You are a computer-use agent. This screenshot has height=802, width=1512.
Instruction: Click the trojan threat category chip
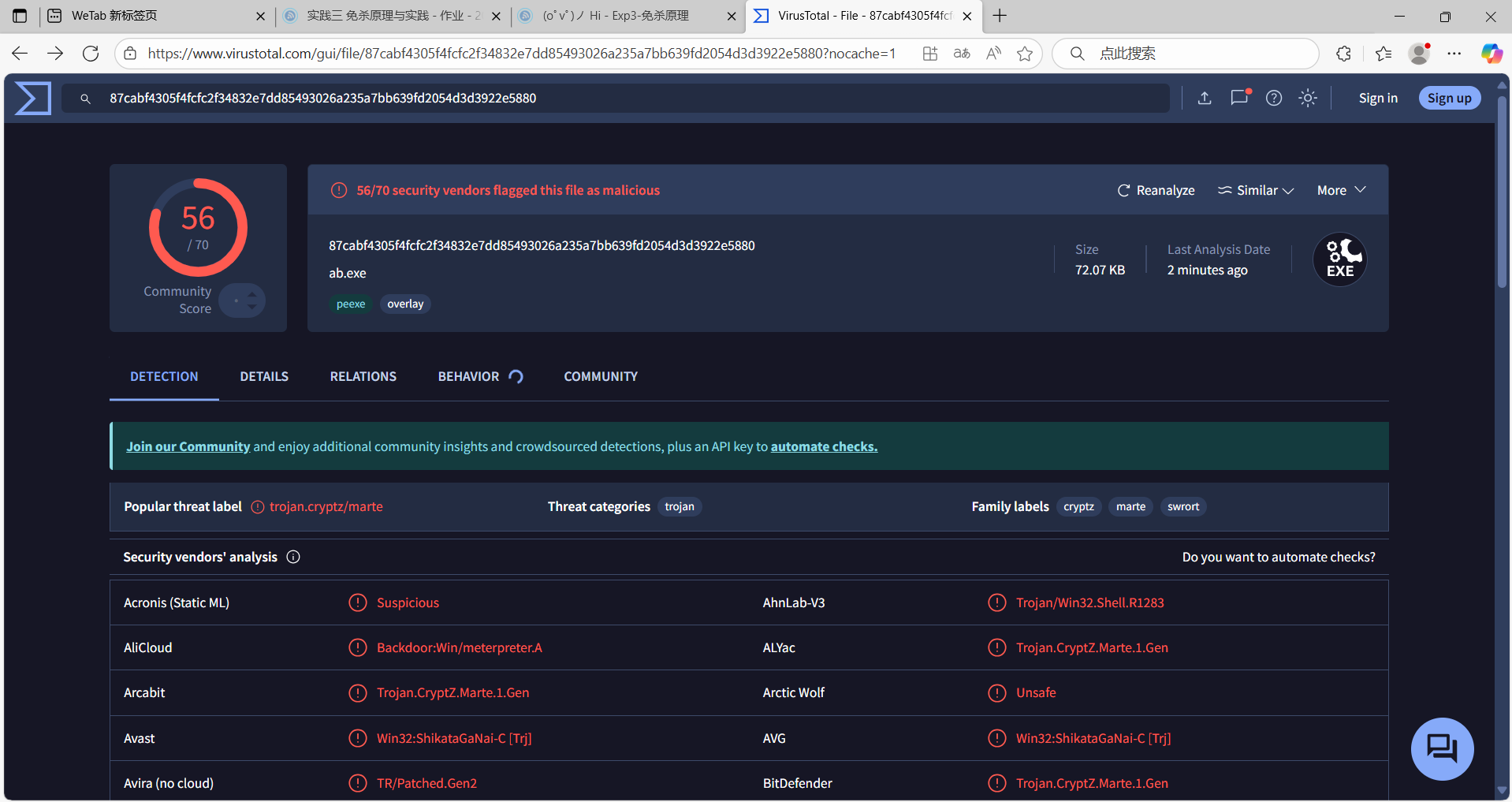coord(680,506)
